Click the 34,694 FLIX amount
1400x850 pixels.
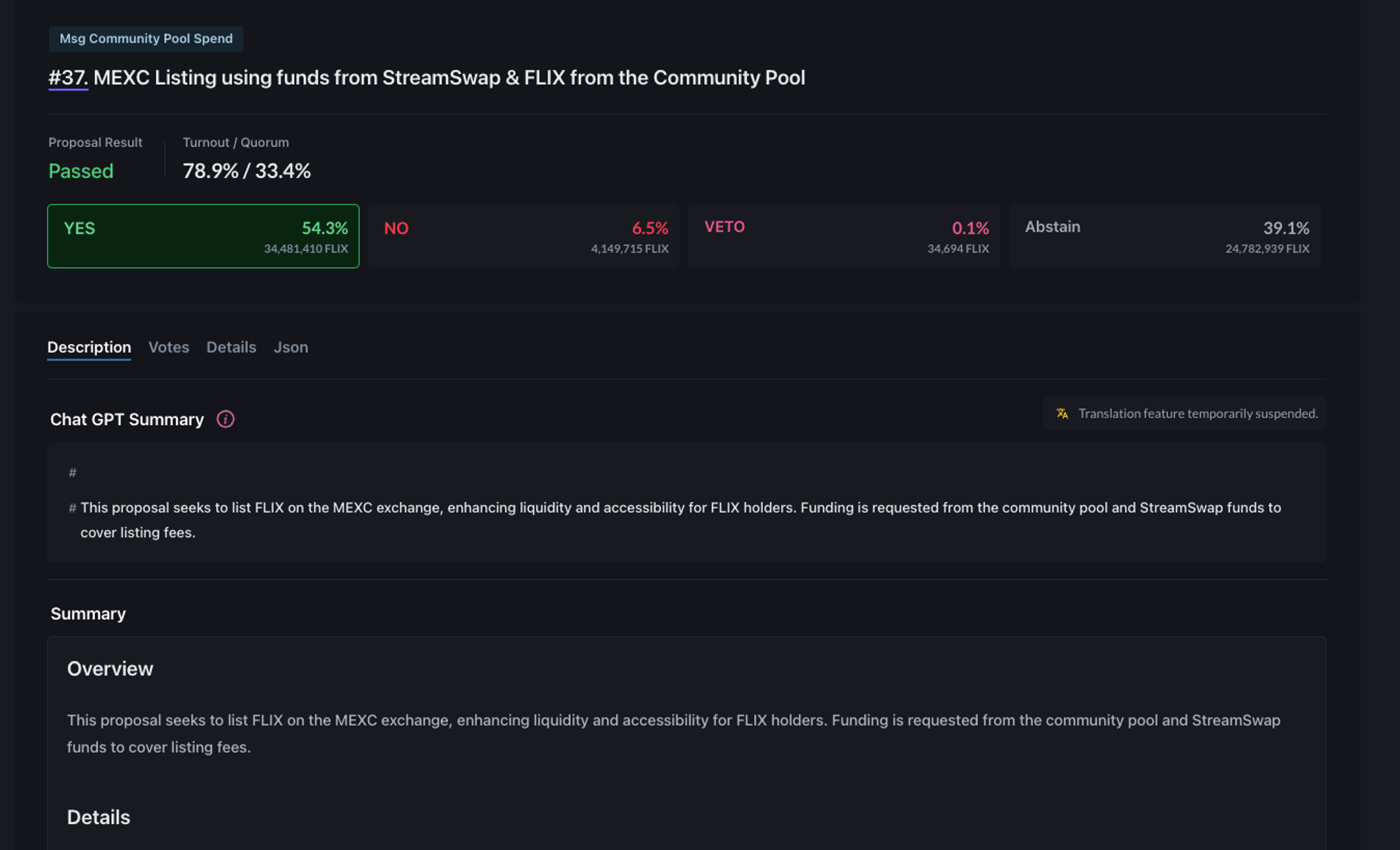(958, 249)
